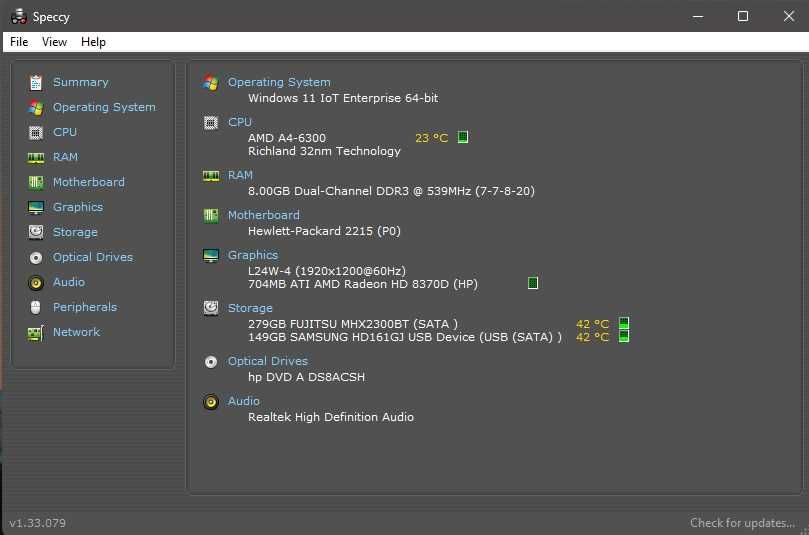
Task: Open Storage section in sidebar
Action: coord(75,232)
